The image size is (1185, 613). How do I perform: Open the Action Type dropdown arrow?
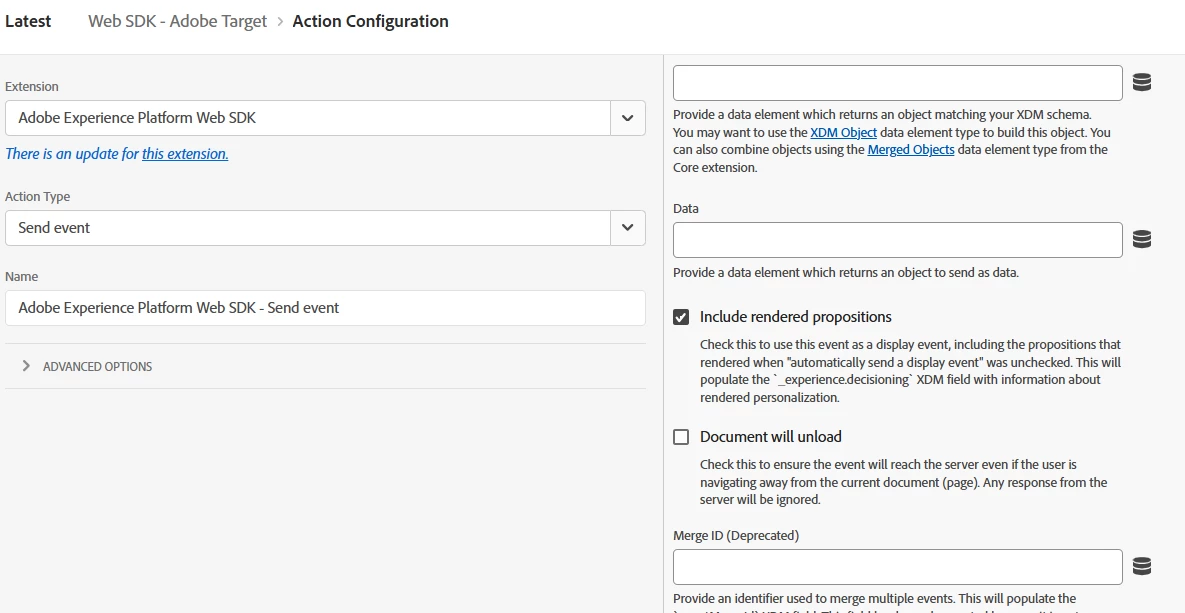click(627, 228)
